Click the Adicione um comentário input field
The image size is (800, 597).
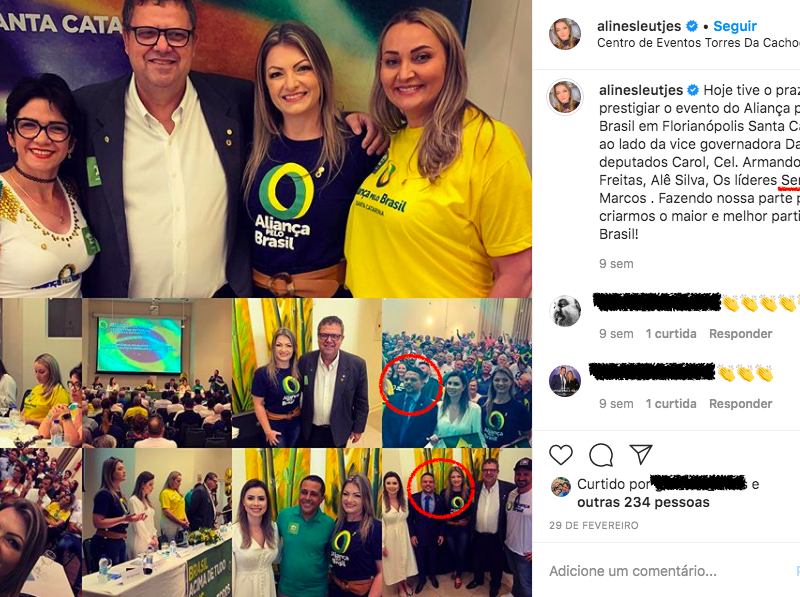663,571
